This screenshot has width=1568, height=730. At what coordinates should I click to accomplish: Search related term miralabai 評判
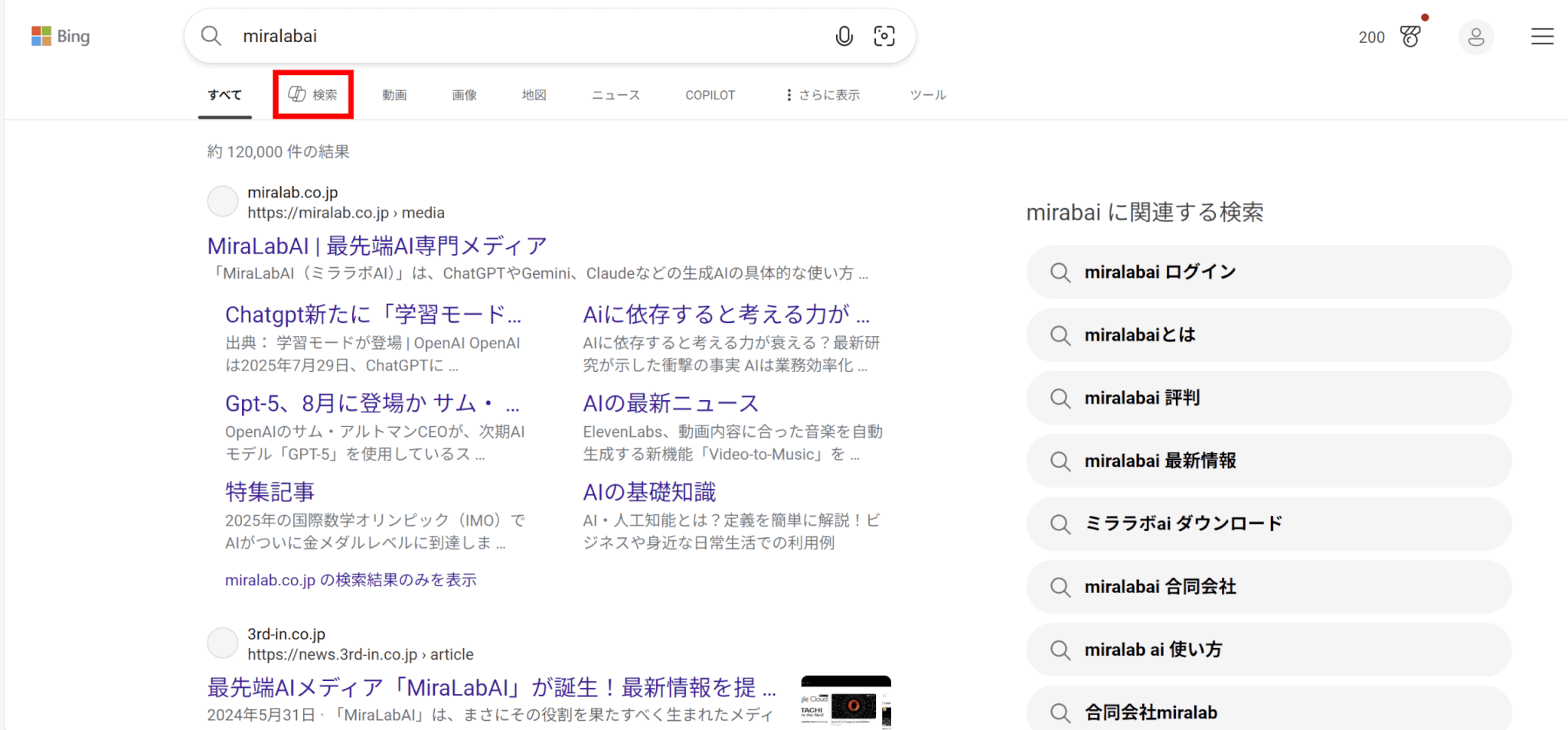1269,398
